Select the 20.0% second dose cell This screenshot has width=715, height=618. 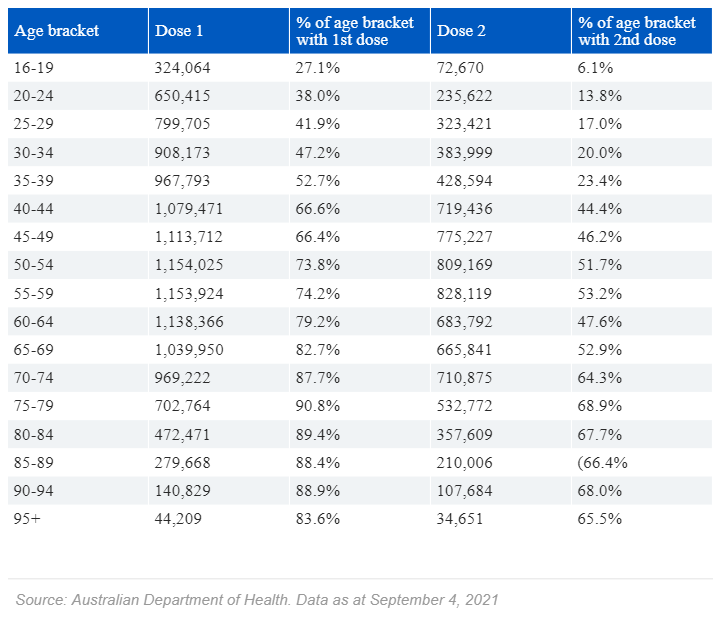[600, 152]
